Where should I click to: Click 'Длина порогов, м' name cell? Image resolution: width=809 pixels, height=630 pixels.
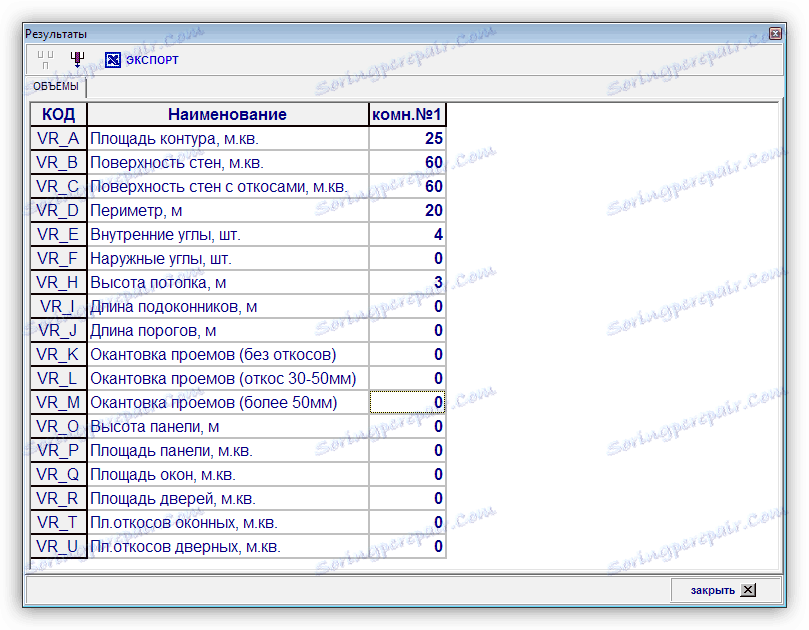(x=228, y=331)
